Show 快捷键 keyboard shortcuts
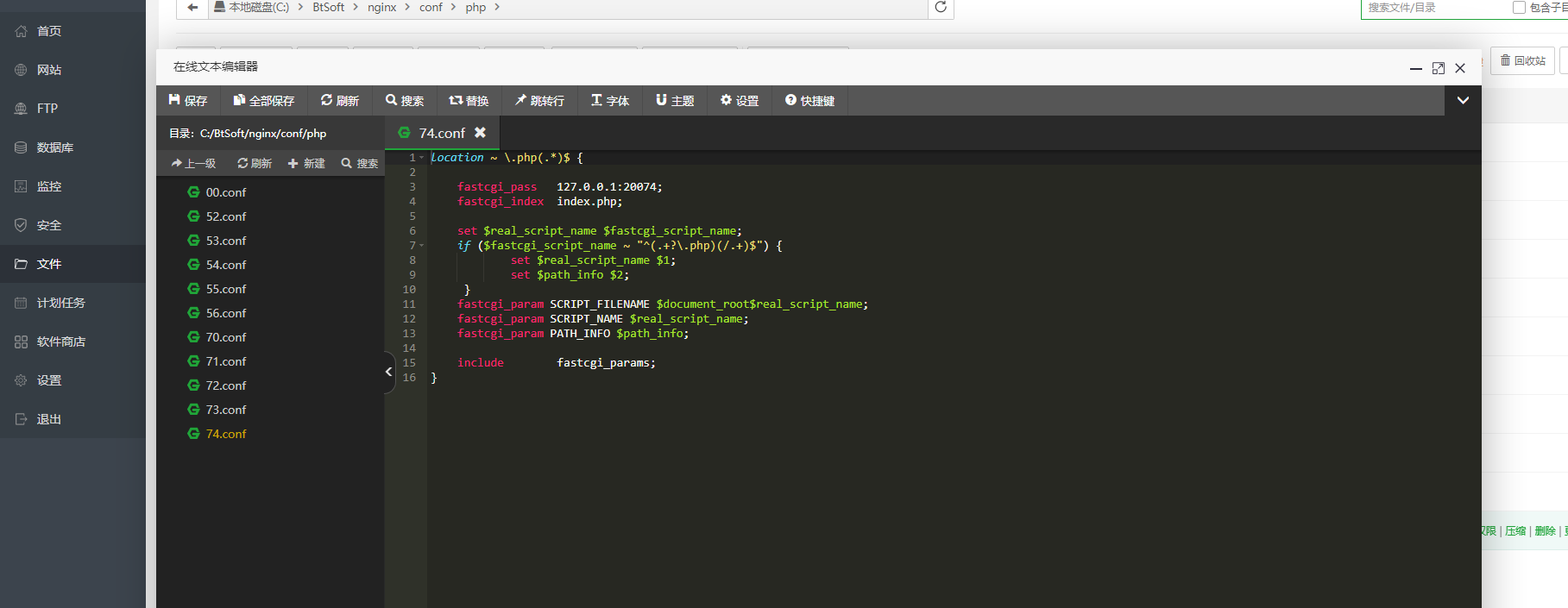This screenshot has height=608, width=1568. click(x=810, y=101)
